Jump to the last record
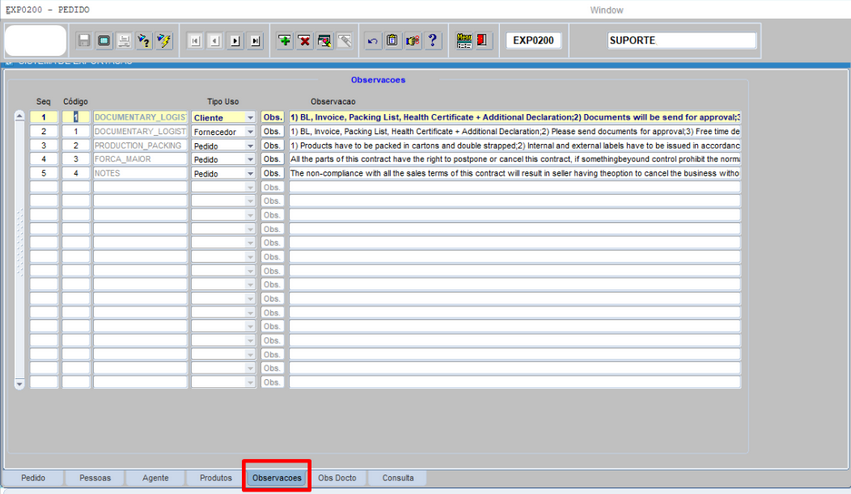851x494 pixels. (x=256, y=41)
